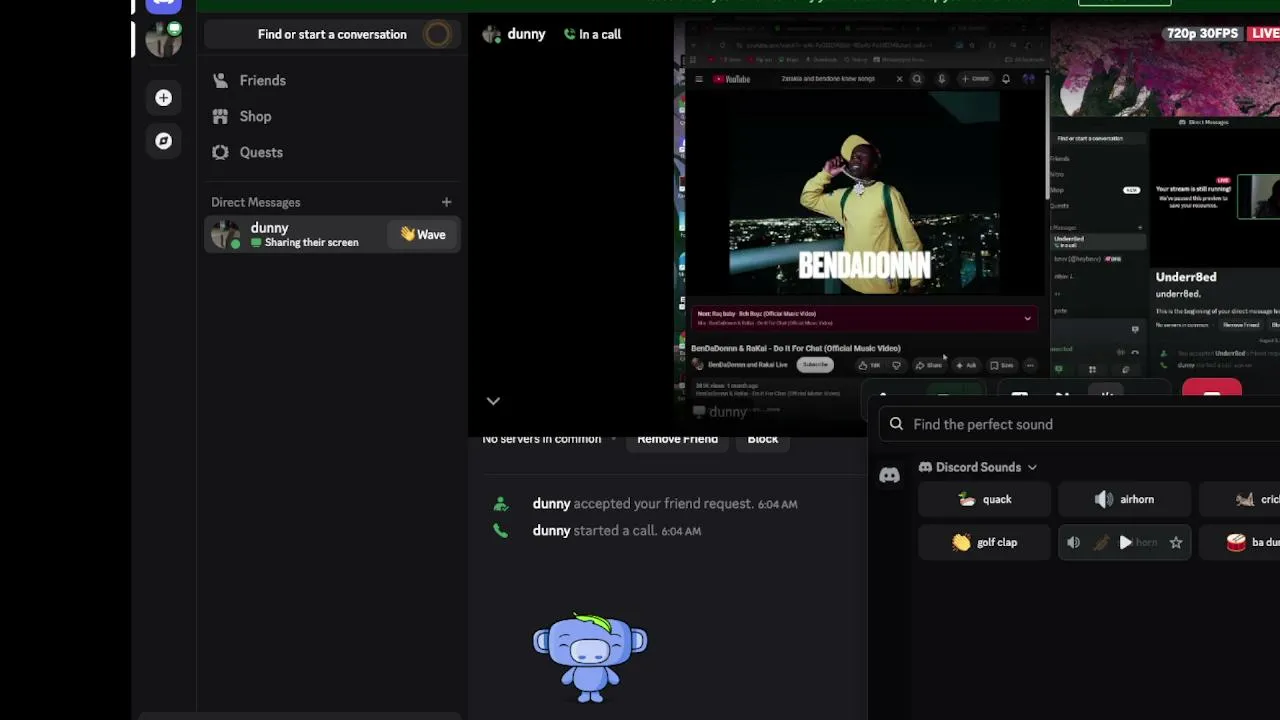Click Save under the YouTube video
This screenshot has height=720, width=1280.
pyautogui.click(x=1001, y=365)
